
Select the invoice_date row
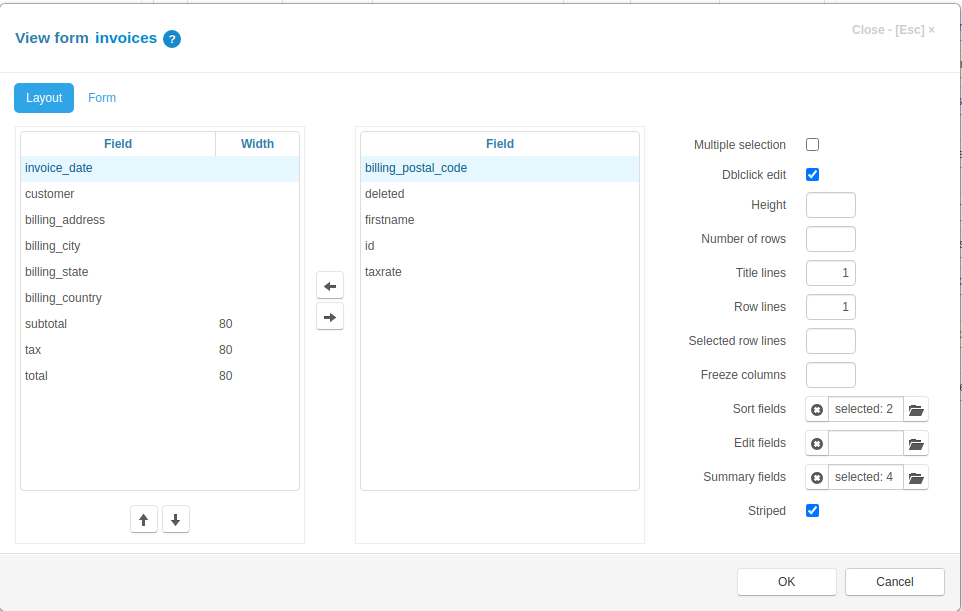pos(160,168)
